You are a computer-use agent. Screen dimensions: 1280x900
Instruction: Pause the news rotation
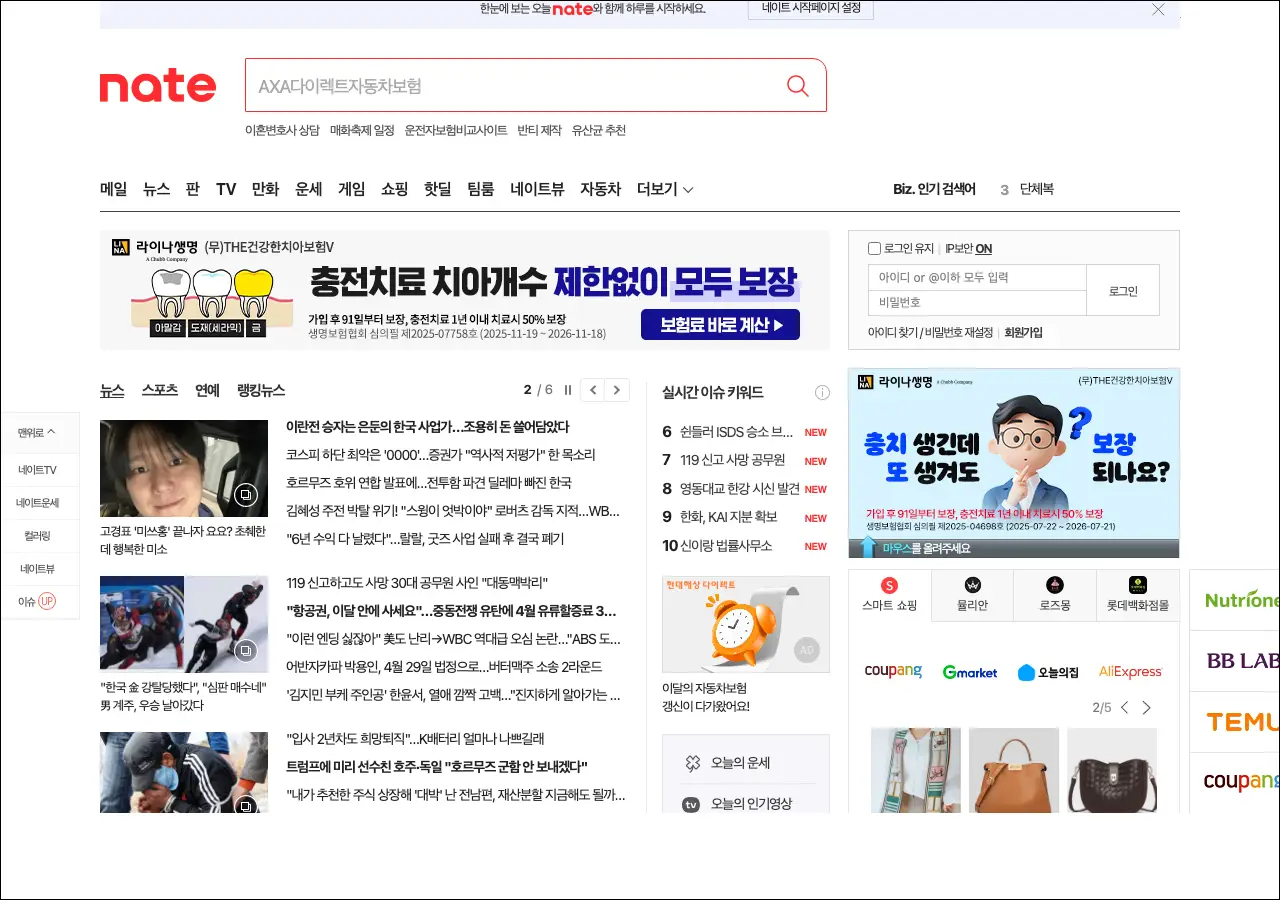pos(568,390)
